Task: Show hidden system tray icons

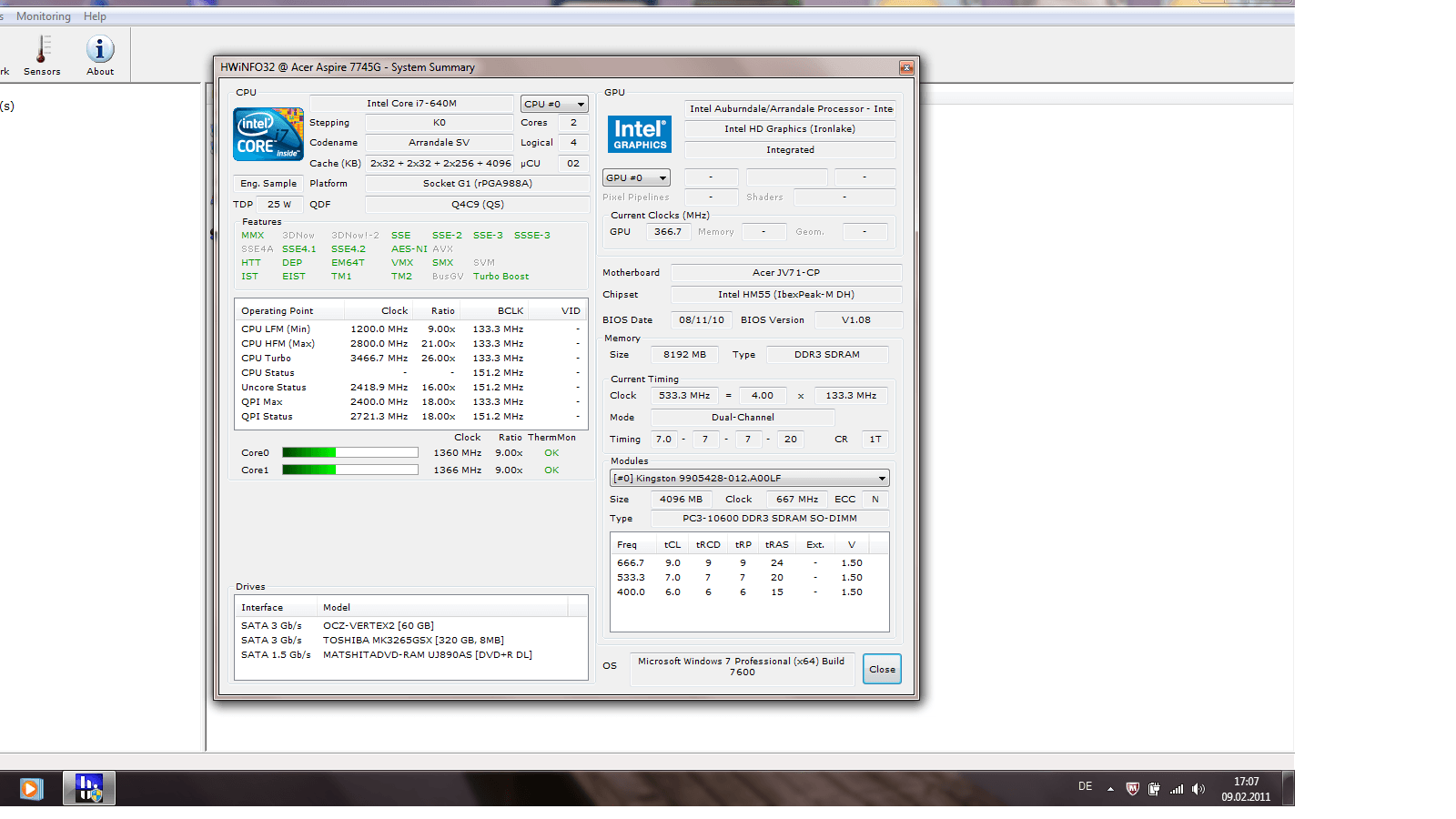Action: [1110, 789]
